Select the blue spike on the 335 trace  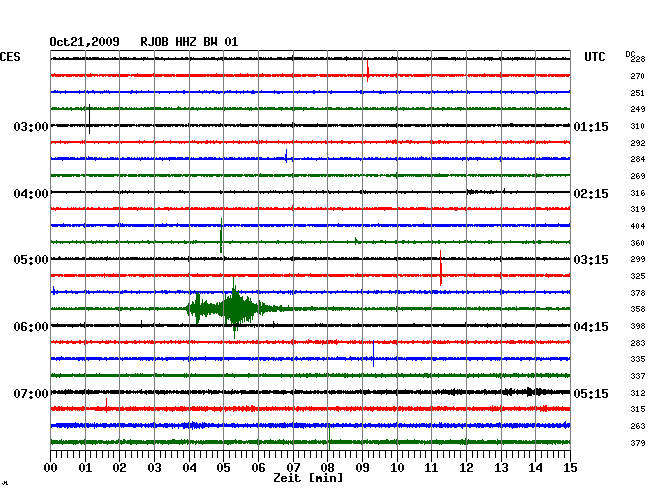374,354
